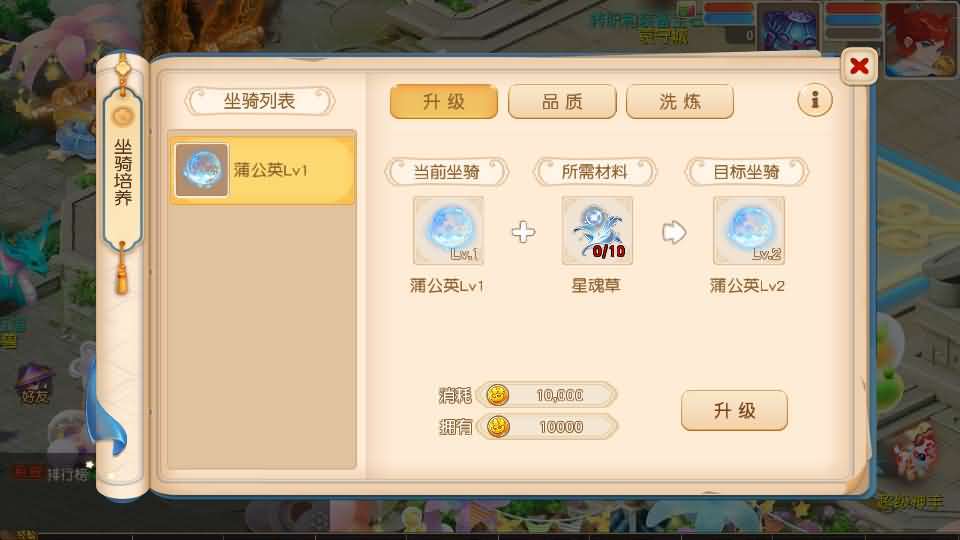Open the 洗炼 tab

click(x=680, y=102)
